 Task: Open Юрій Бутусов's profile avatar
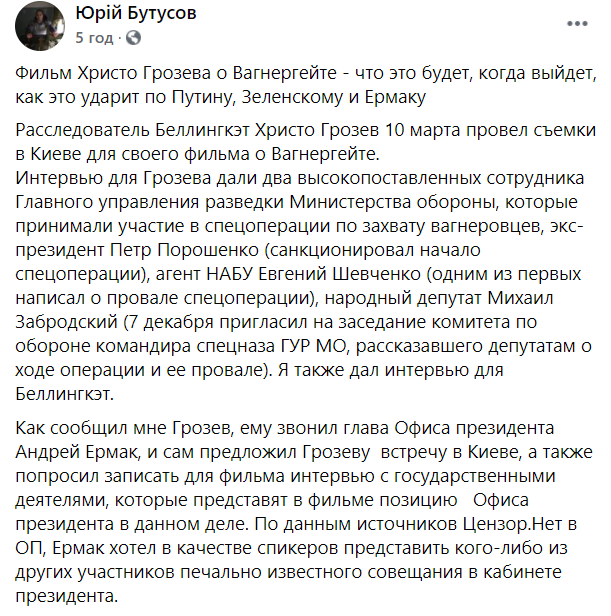click(40, 26)
